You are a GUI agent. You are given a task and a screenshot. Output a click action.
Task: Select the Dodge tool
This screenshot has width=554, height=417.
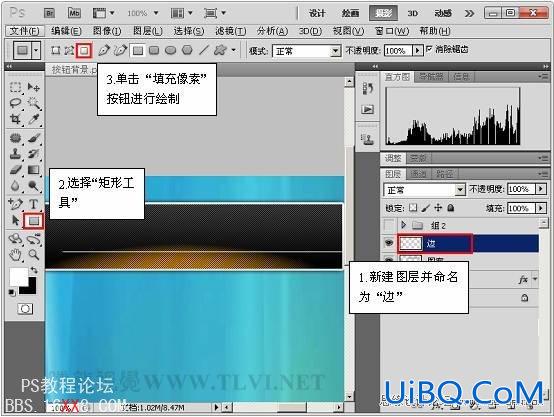34,186
